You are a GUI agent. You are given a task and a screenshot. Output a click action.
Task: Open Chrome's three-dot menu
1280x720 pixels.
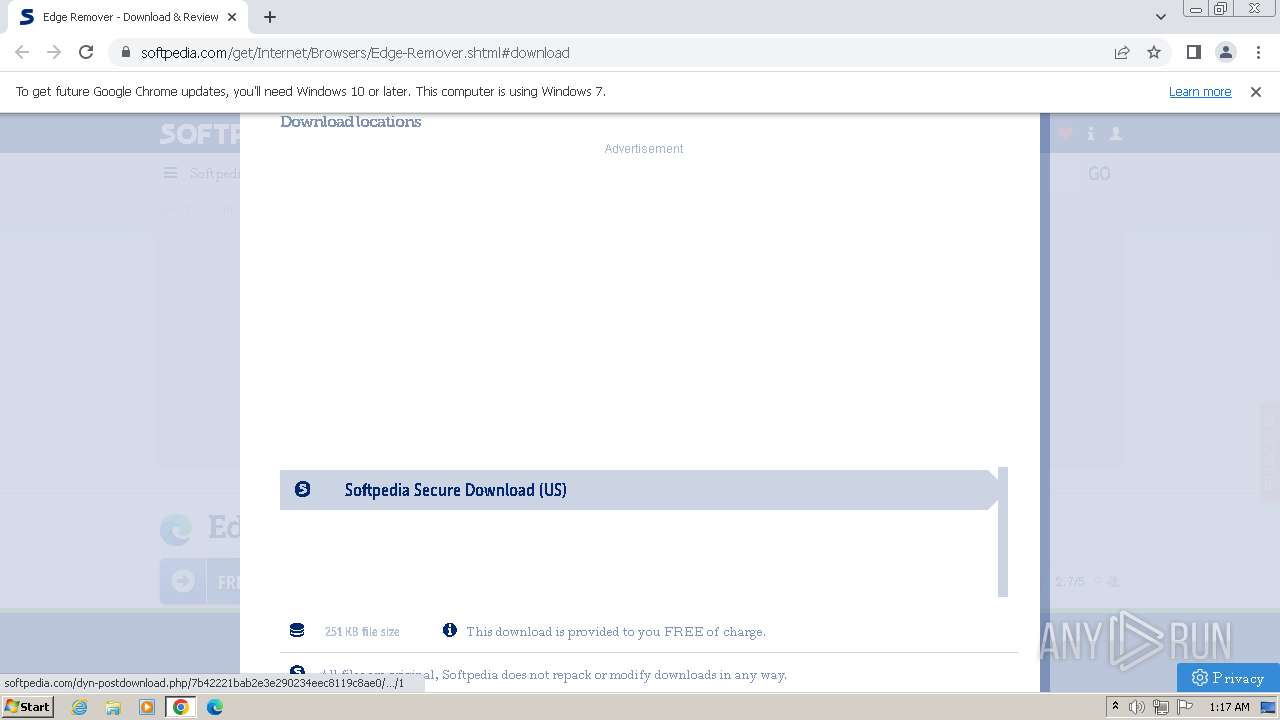pos(1257,52)
